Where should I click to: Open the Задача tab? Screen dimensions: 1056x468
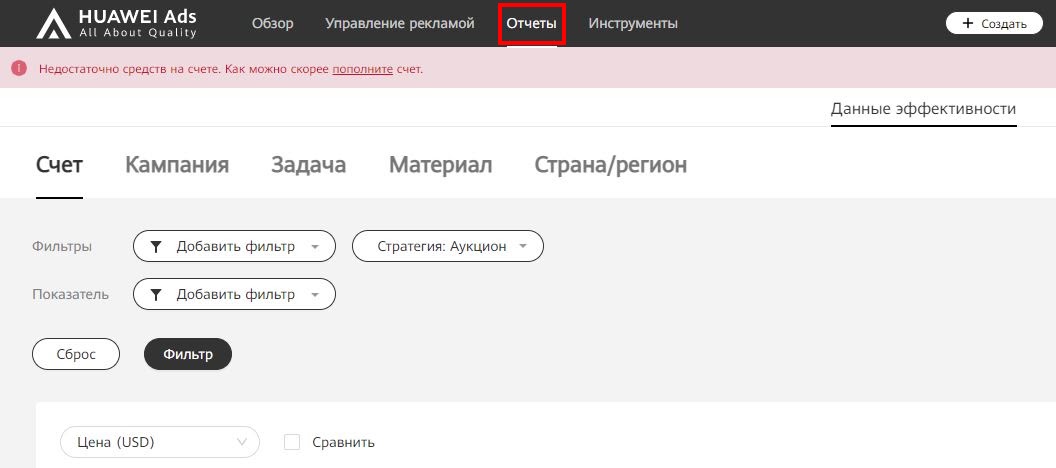(x=308, y=165)
